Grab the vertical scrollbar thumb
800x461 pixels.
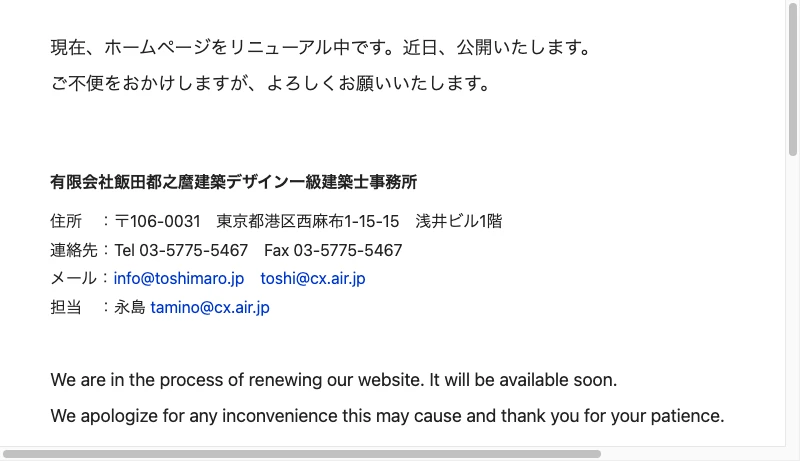point(793,80)
